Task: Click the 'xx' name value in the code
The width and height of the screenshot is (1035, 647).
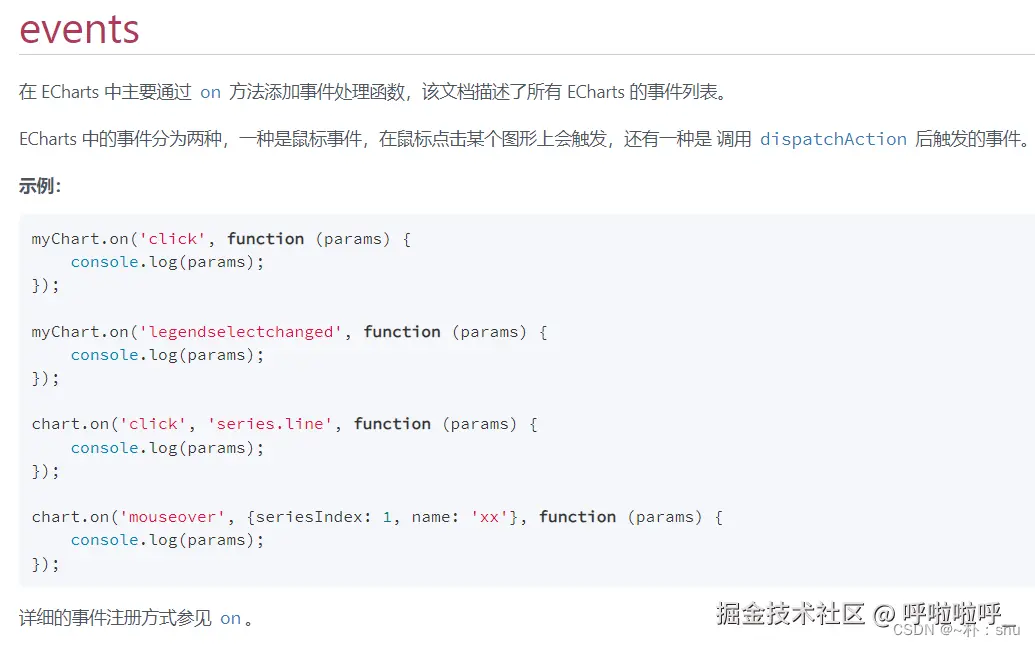Action: coord(489,517)
